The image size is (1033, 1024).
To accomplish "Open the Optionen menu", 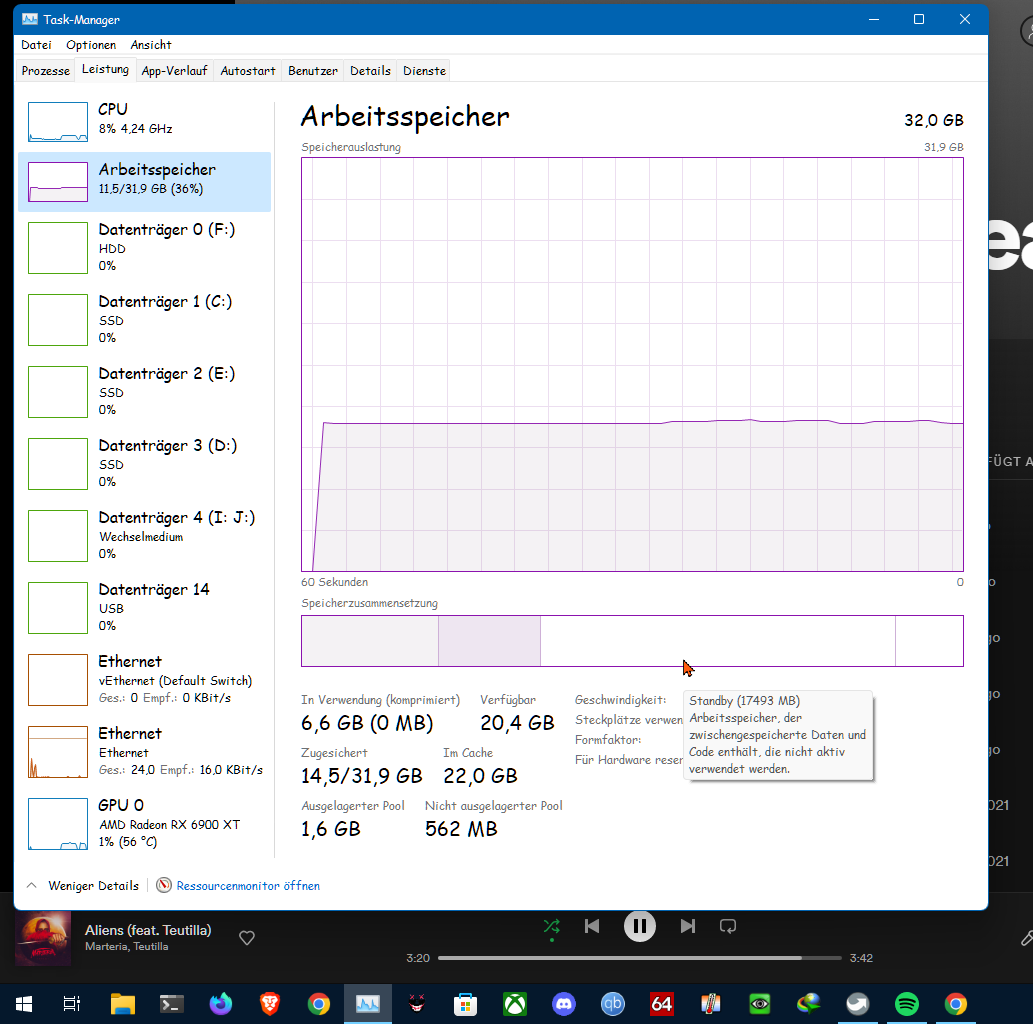I will [x=91, y=45].
